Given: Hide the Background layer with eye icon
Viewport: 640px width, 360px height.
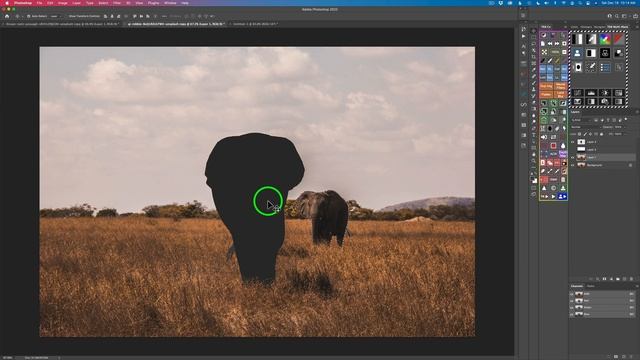Looking at the screenshot, I should [572, 165].
